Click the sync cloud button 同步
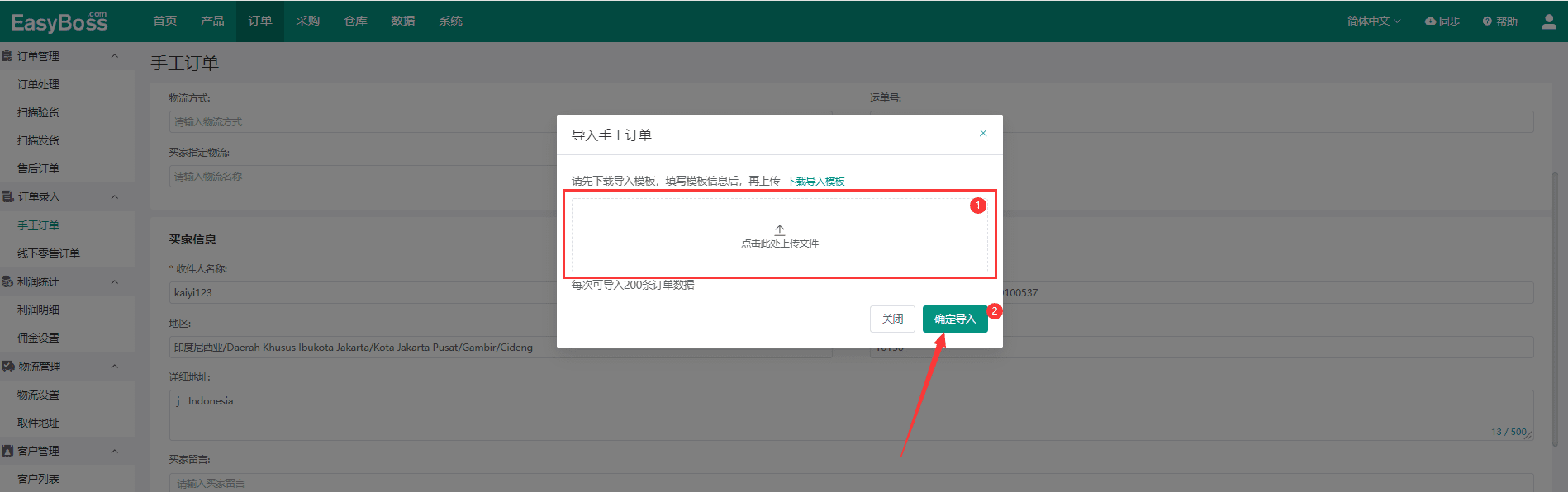The height and width of the screenshot is (492, 1568). [x=1442, y=21]
